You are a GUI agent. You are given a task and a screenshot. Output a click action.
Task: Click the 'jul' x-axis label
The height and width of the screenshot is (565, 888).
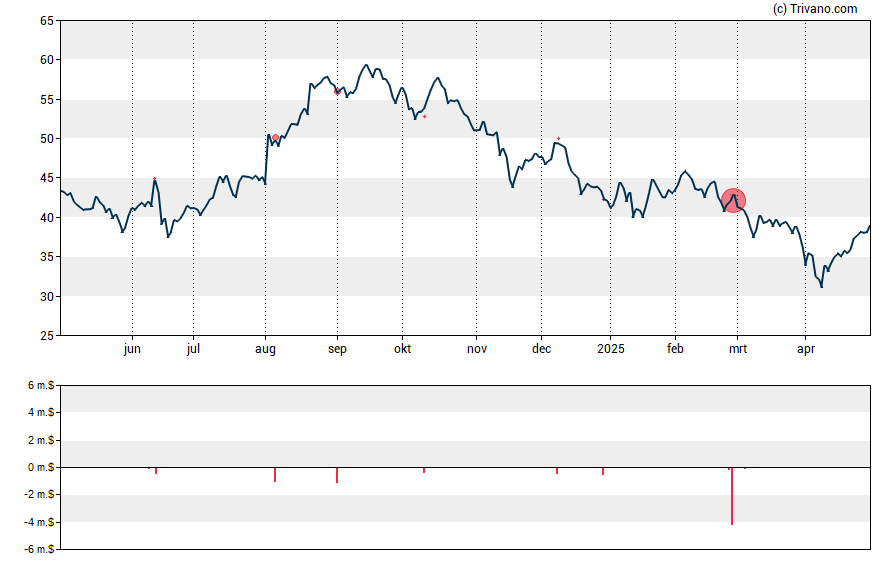[x=193, y=349]
